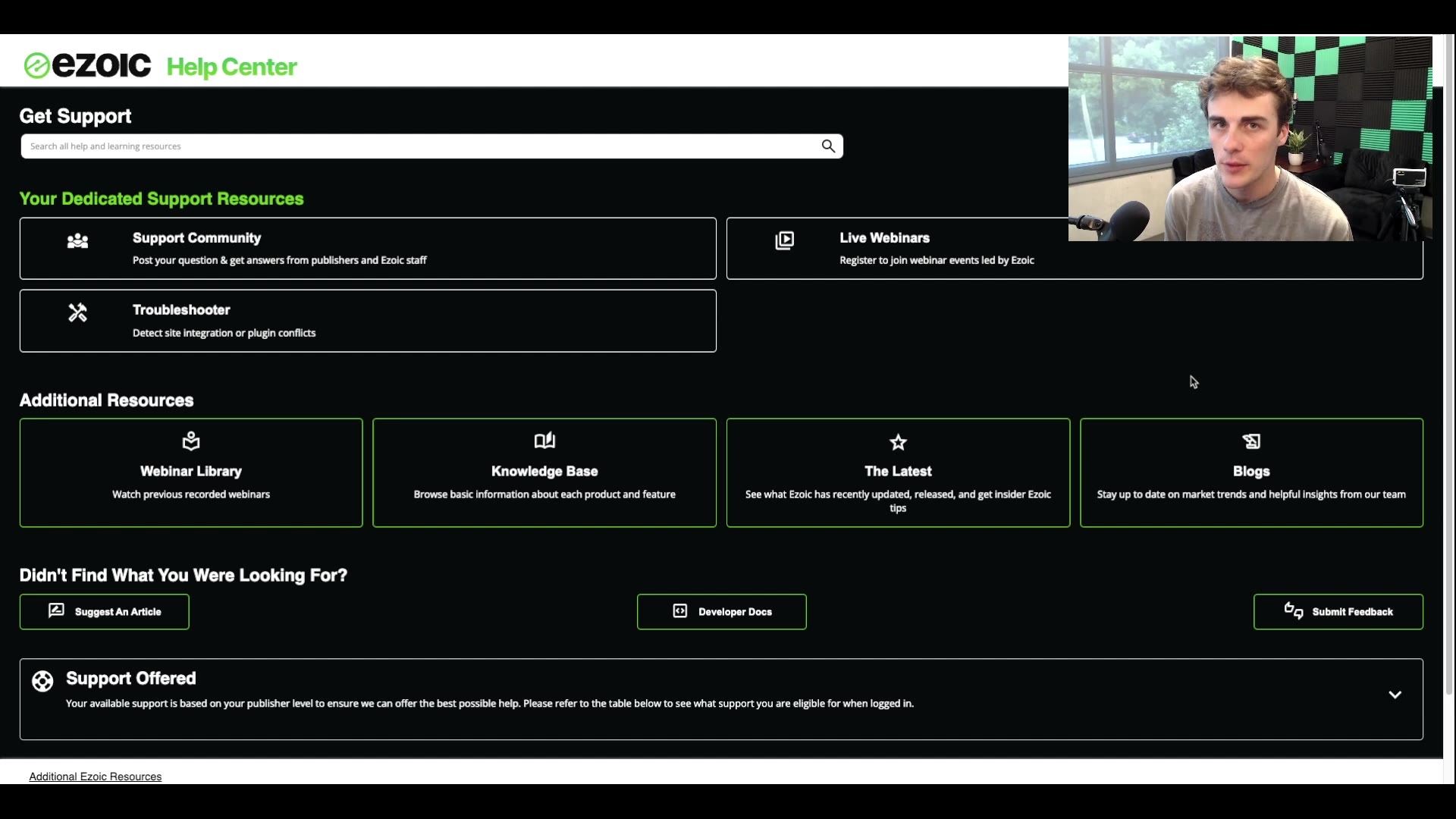Click the presenter webcam video overlay

tap(1250, 139)
